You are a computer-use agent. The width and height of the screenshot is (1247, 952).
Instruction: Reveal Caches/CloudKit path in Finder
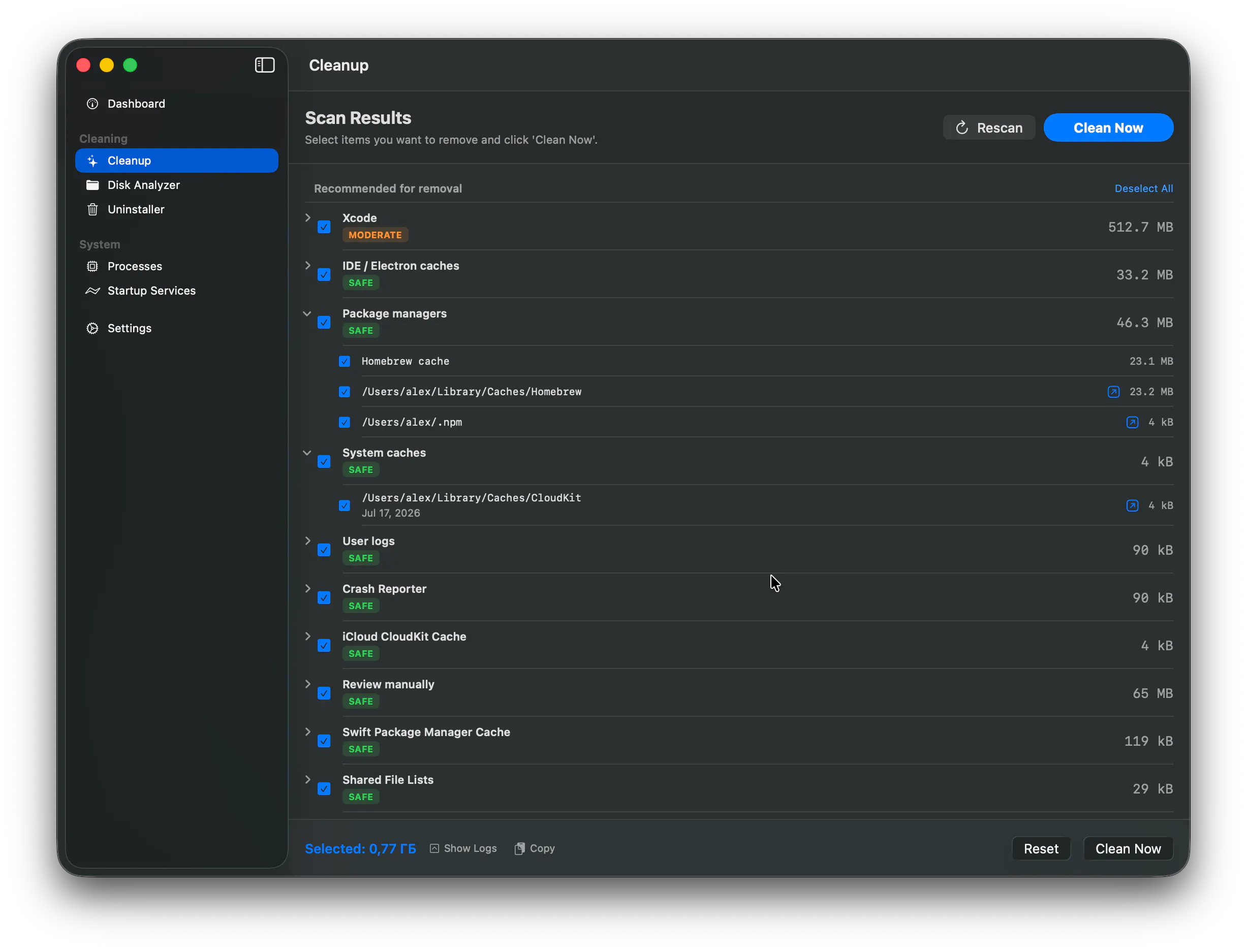[x=1133, y=505]
